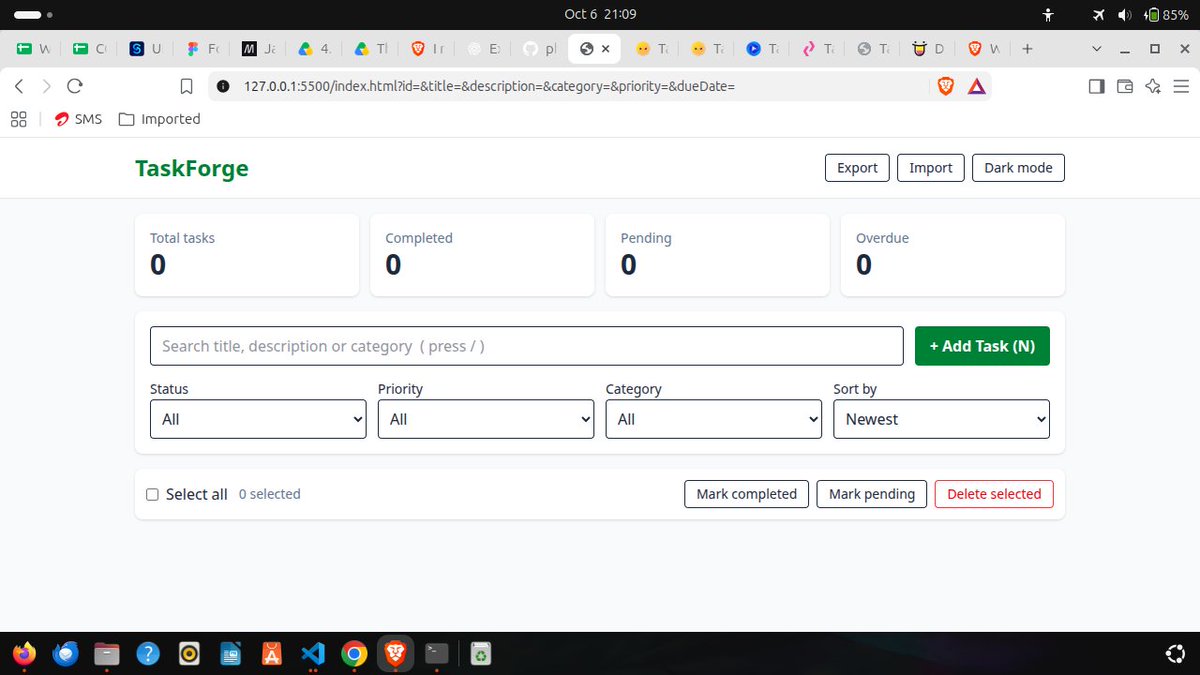Open LibreOffice Writer in the dock
1200x675 pixels.
[x=230, y=654]
